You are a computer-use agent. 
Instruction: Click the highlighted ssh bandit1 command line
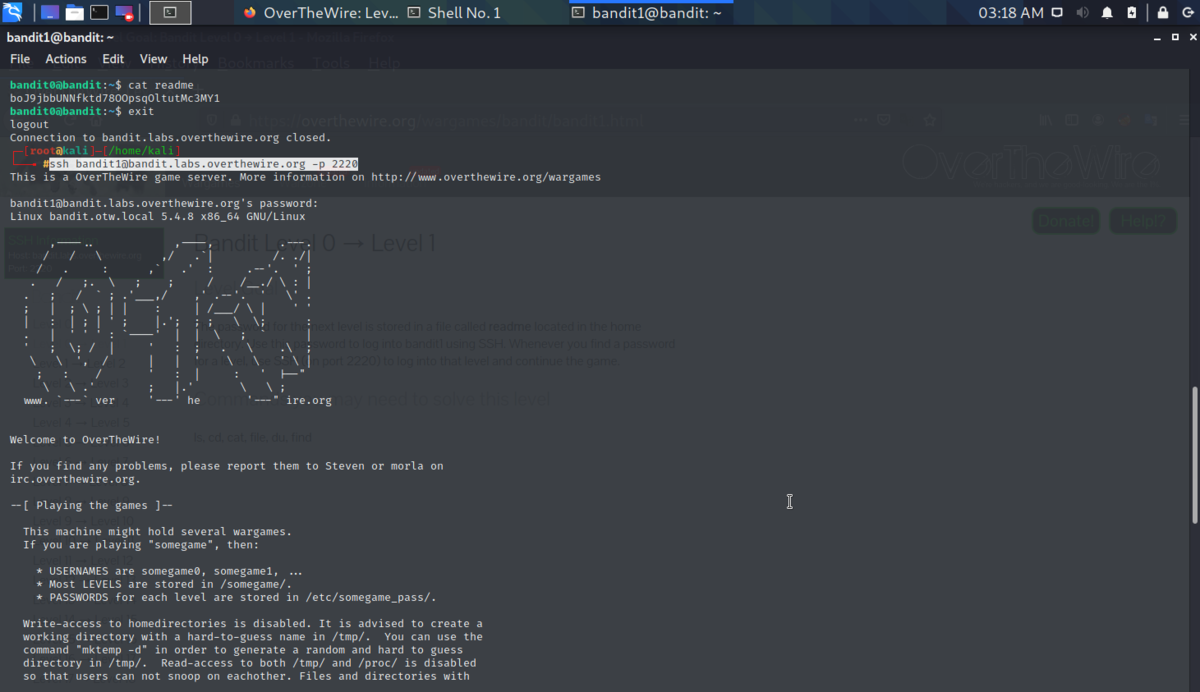(x=204, y=164)
